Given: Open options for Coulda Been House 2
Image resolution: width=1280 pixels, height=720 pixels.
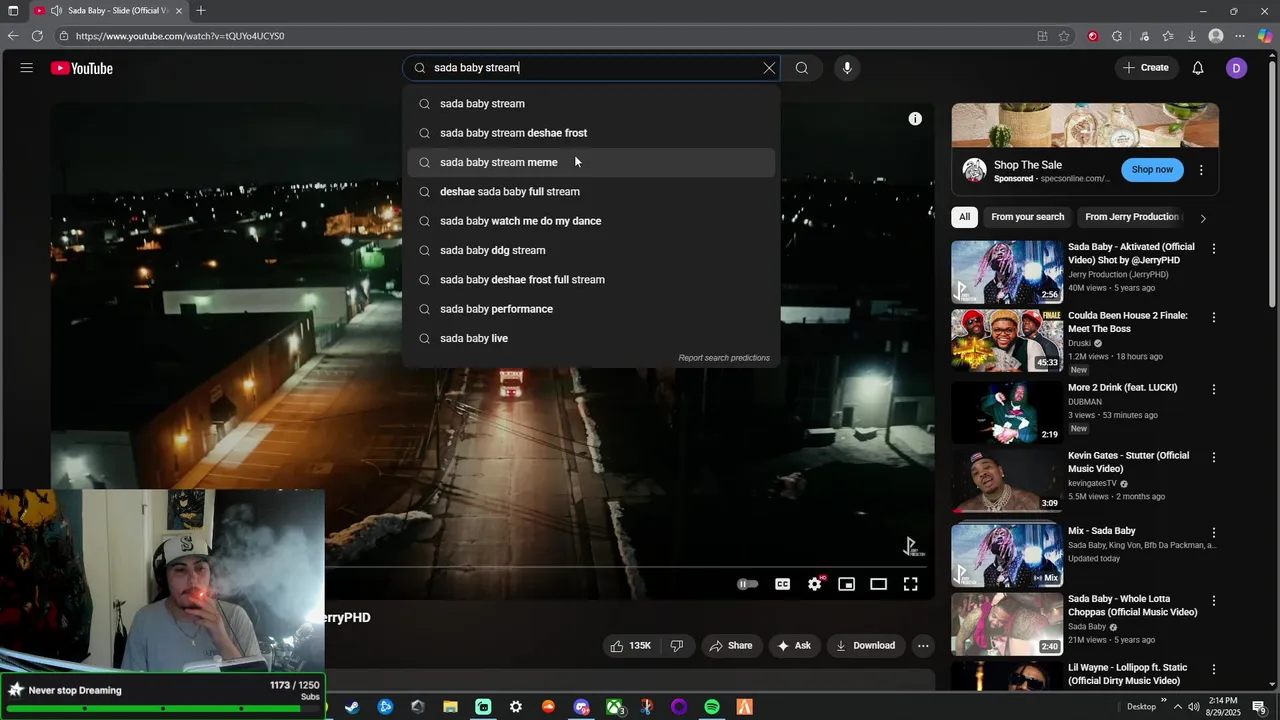Looking at the screenshot, I should [x=1214, y=318].
